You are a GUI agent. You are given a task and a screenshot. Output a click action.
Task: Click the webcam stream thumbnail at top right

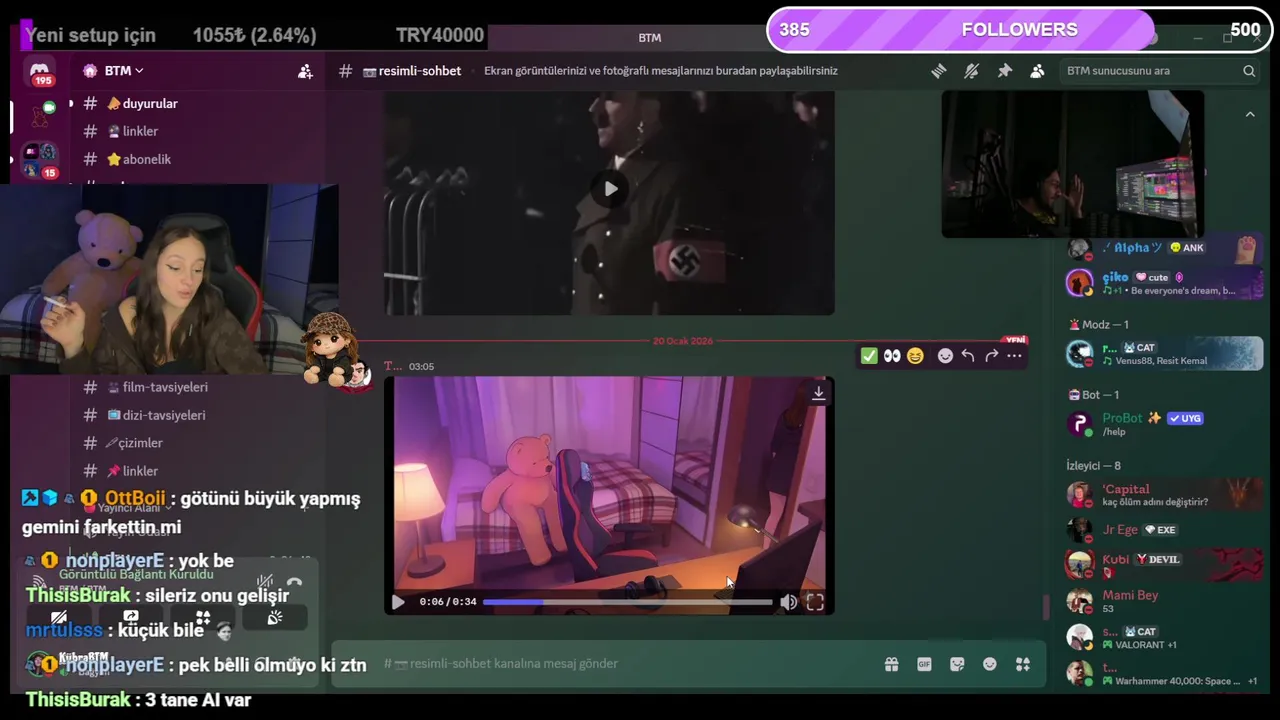pyautogui.click(x=1072, y=165)
